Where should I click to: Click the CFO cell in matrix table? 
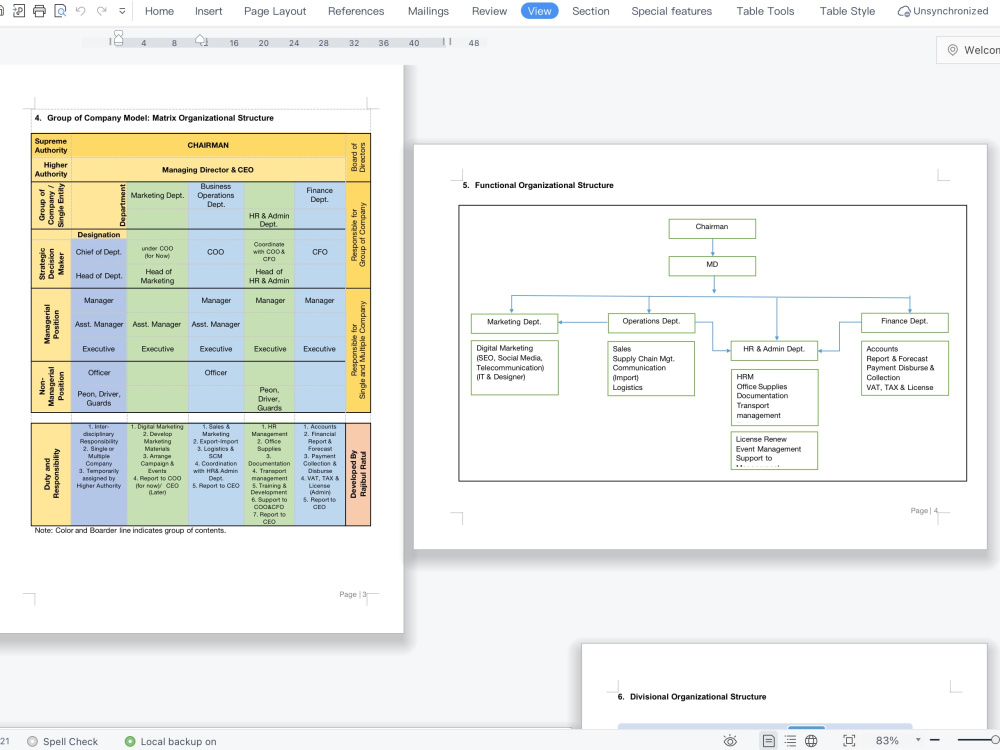tap(320, 252)
